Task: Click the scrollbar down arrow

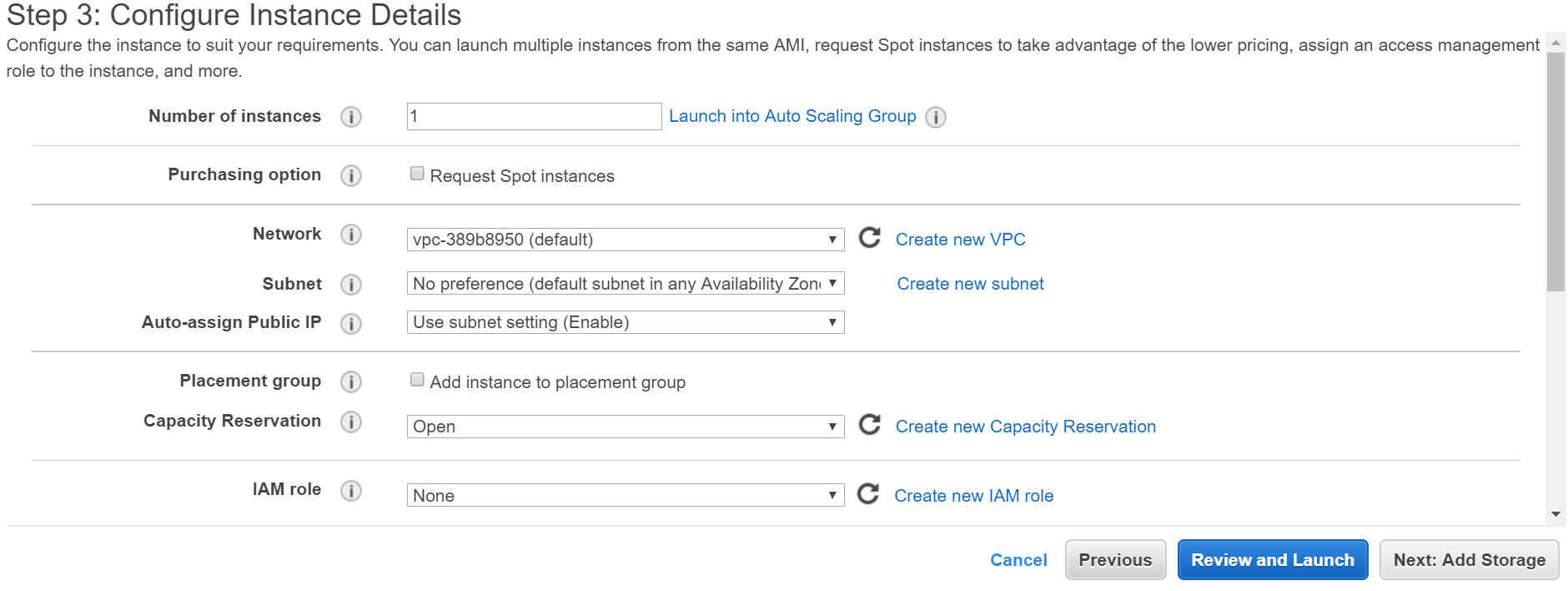Action: pos(1555,514)
